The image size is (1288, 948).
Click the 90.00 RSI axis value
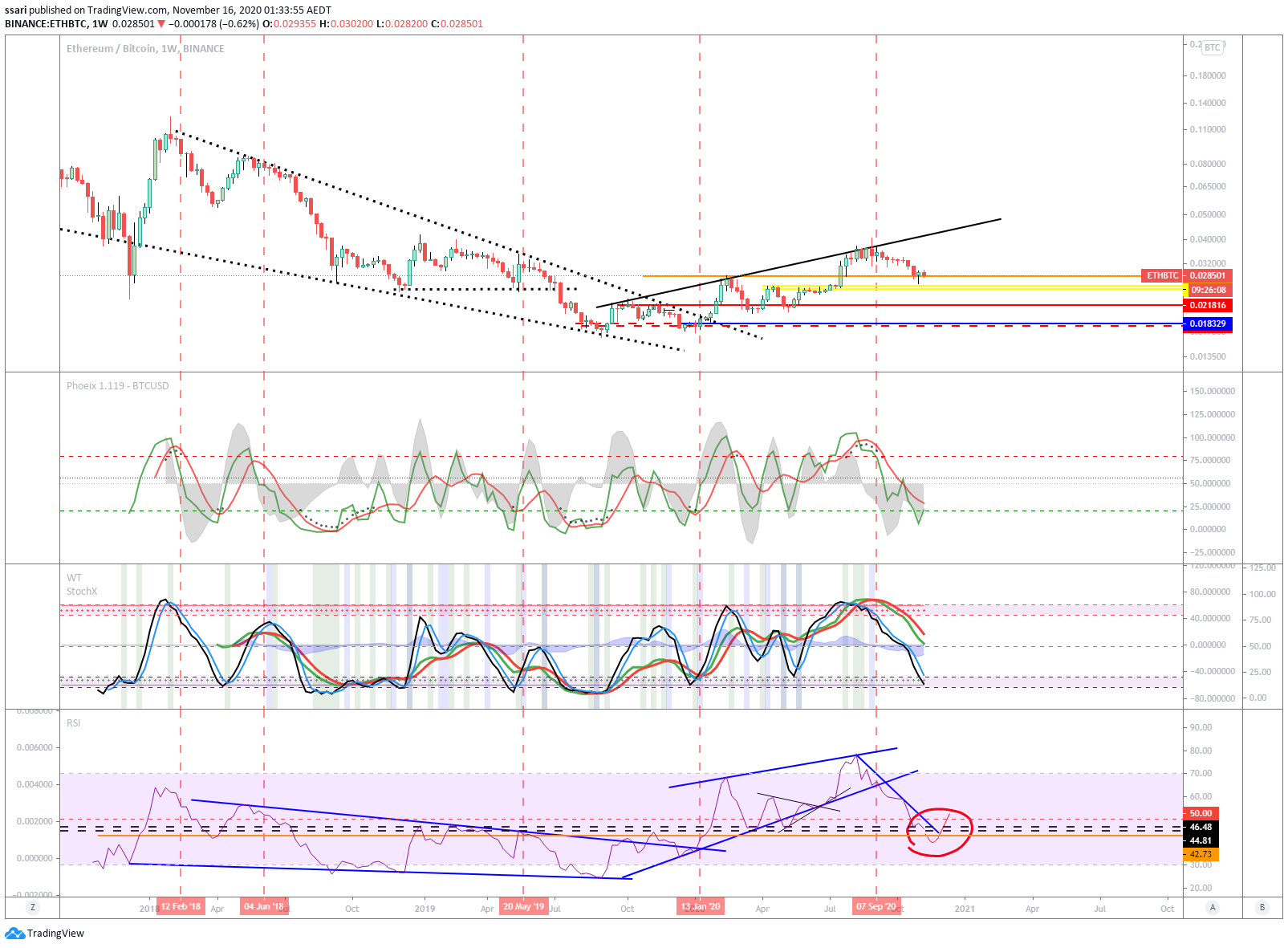pos(1201,727)
